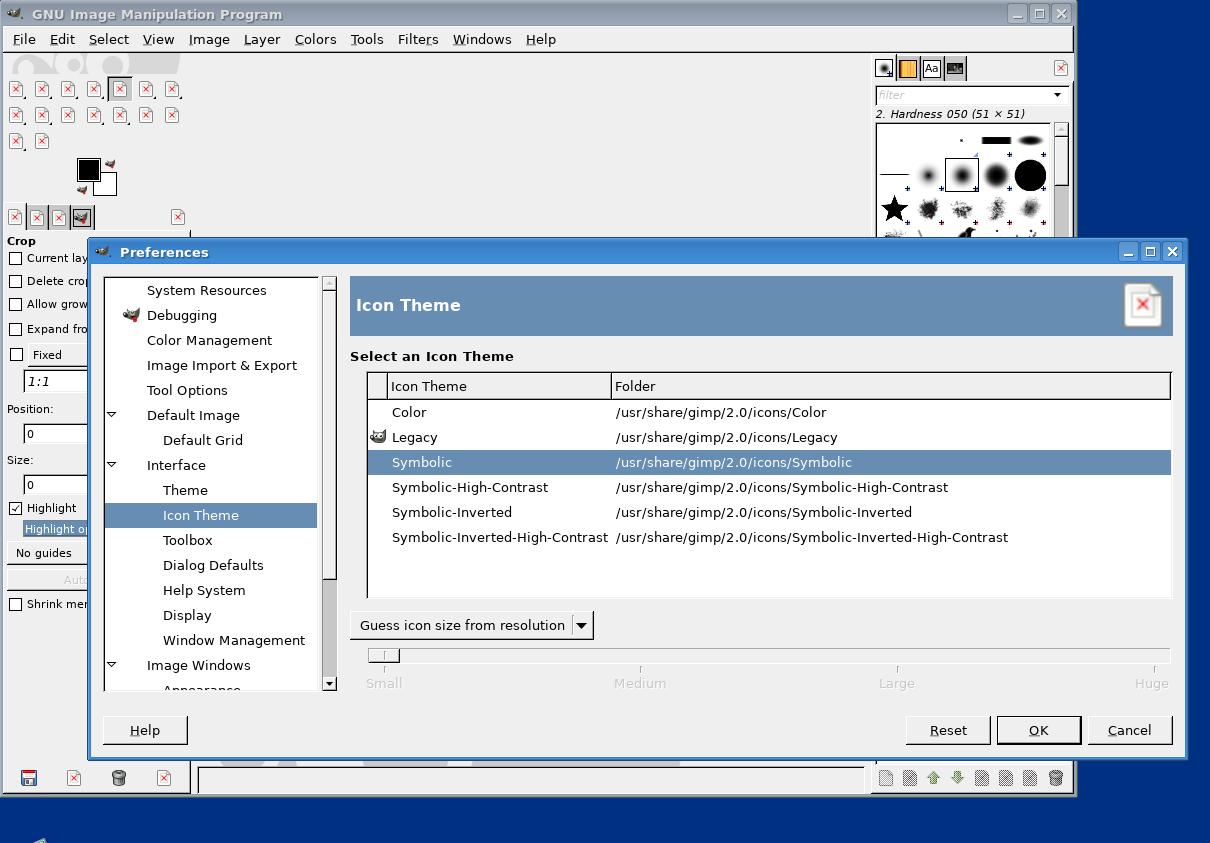Click the Help button in Preferences
The width and height of the screenshot is (1210, 843).
point(145,730)
